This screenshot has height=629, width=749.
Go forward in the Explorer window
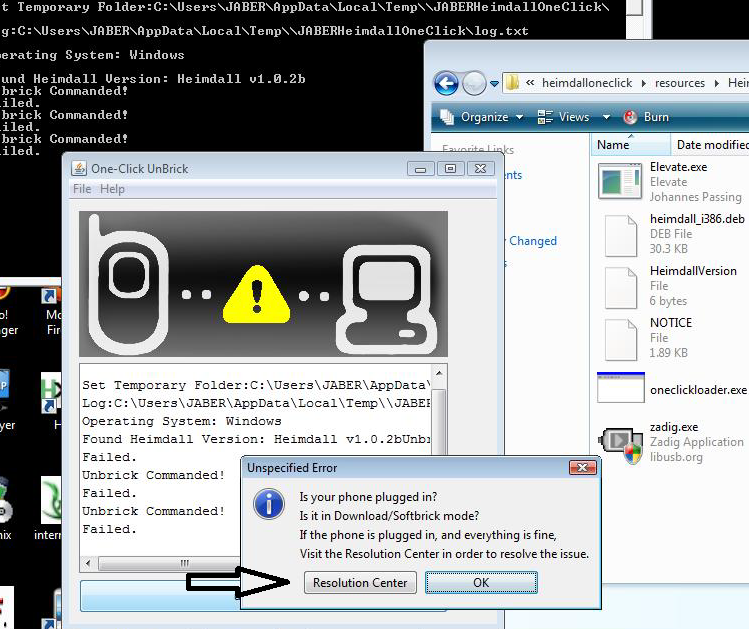pos(474,84)
